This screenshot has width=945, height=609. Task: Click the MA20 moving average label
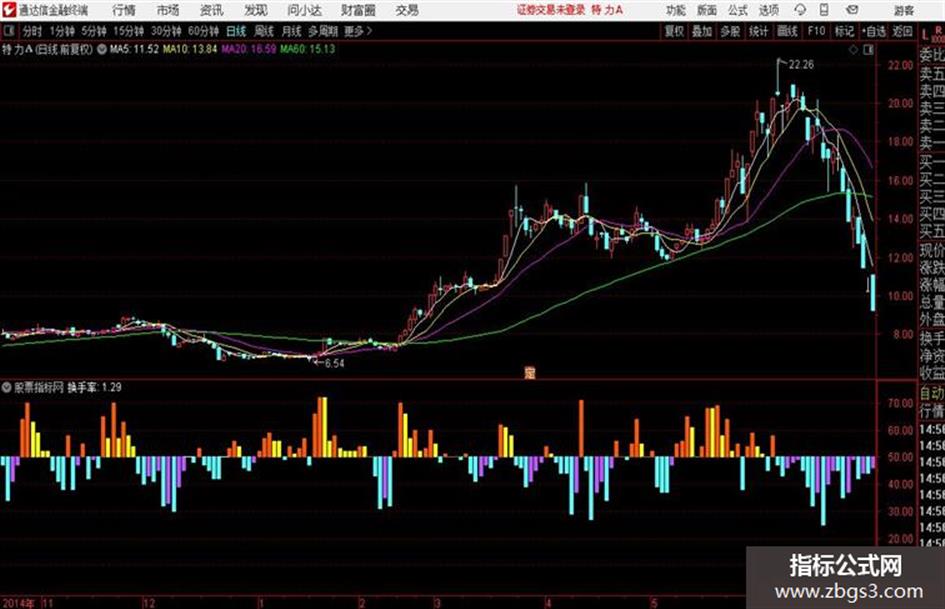tap(248, 49)
